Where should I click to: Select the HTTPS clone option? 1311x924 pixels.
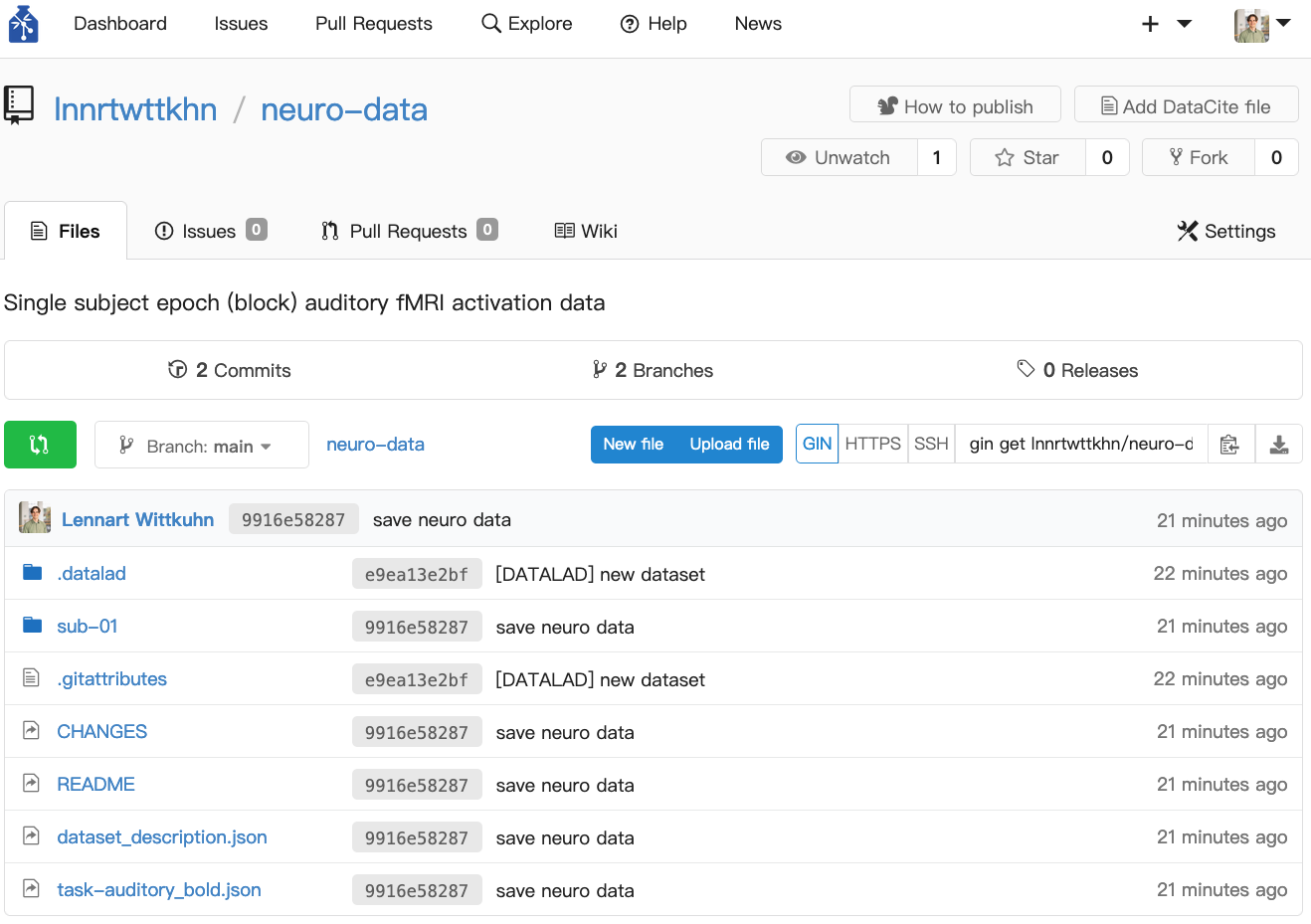click(872, 445)
